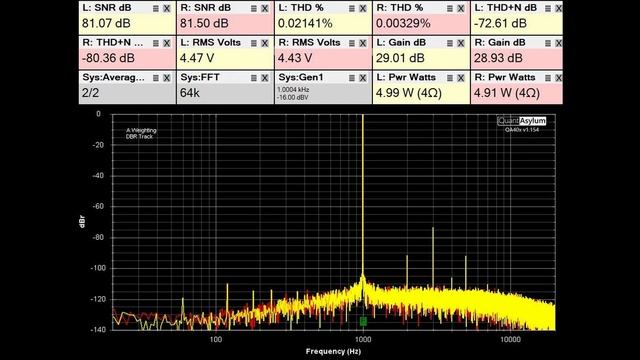Image resolution: width=640 pixels, height=360 pixels.
Task: Close the L: THD % tile
Action: (x=362, y=8)
